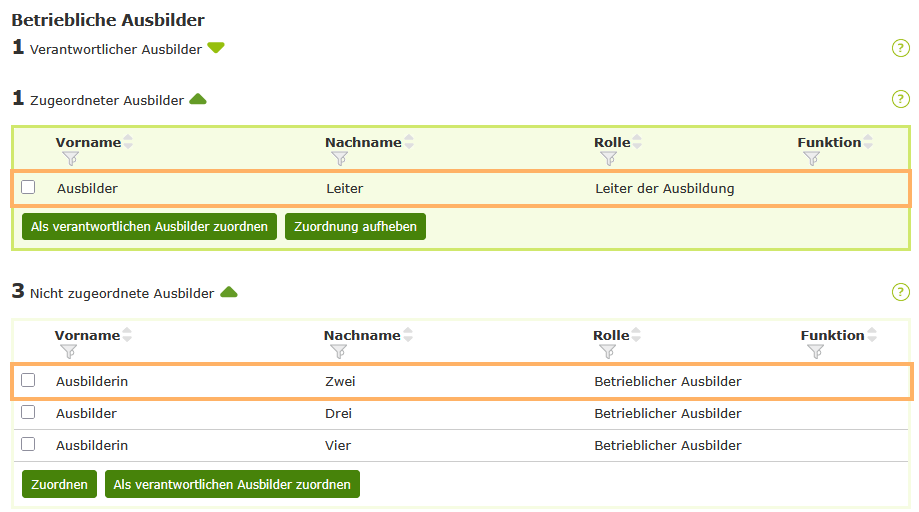Expand the Verantwortlicher Ausbilder section
Screen dimensions: 919x512
[x=216, y=48]
